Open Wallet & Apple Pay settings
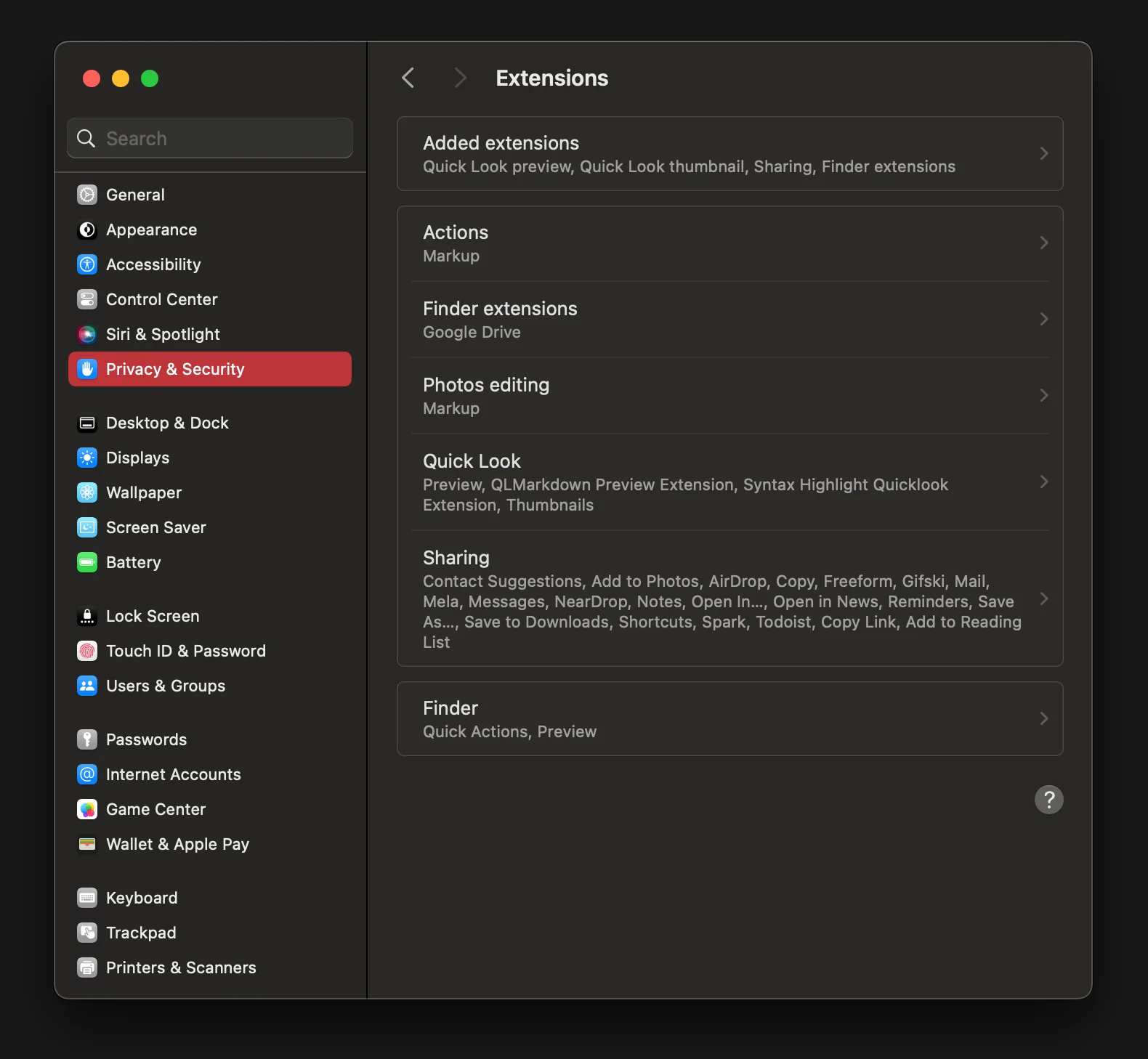 pyautogui.click(x=177, y=844)
